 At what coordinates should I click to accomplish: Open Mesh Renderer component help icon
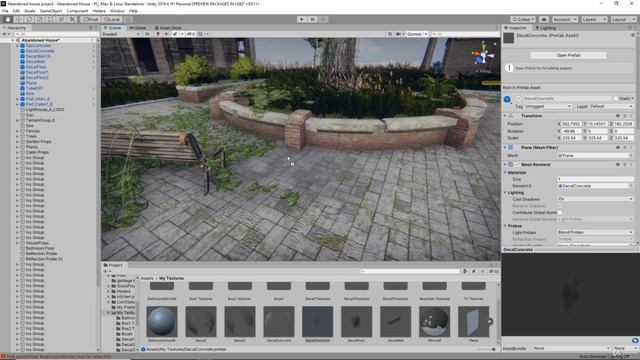pyautogui.click(x=618, y=164)
